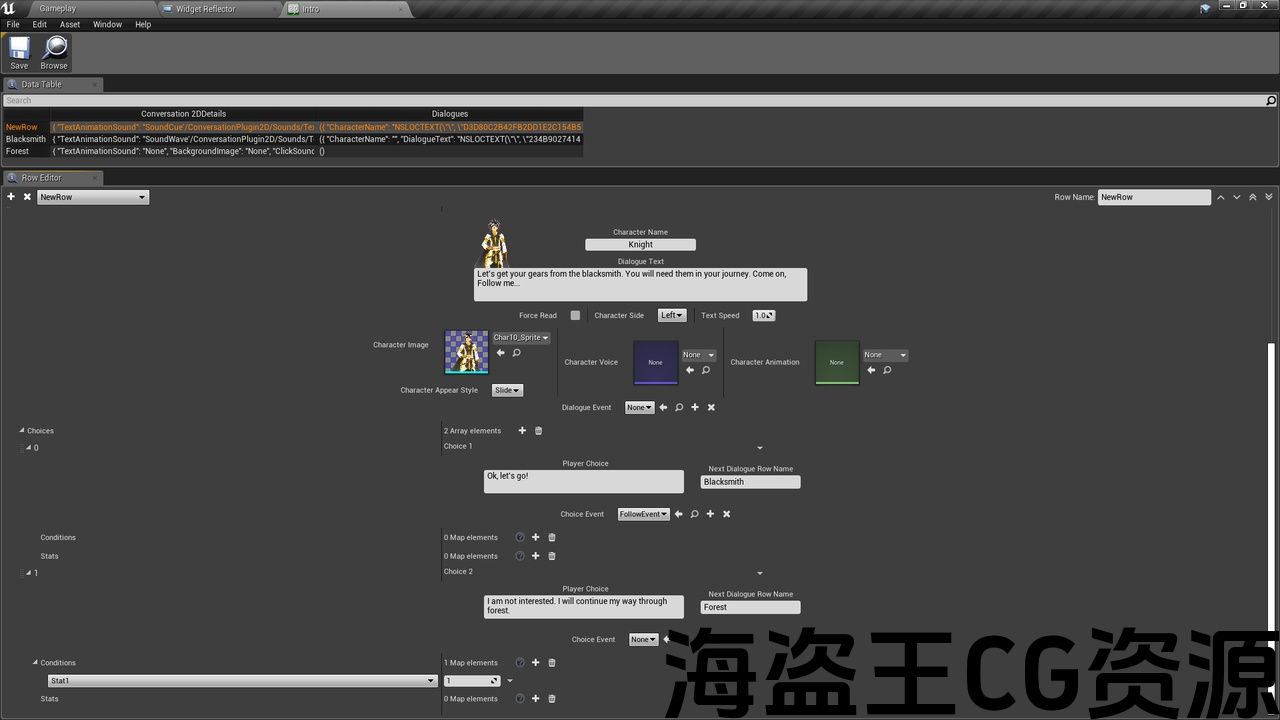Open the Character Appear Style dropdown set to Slide

click(507, 391)
